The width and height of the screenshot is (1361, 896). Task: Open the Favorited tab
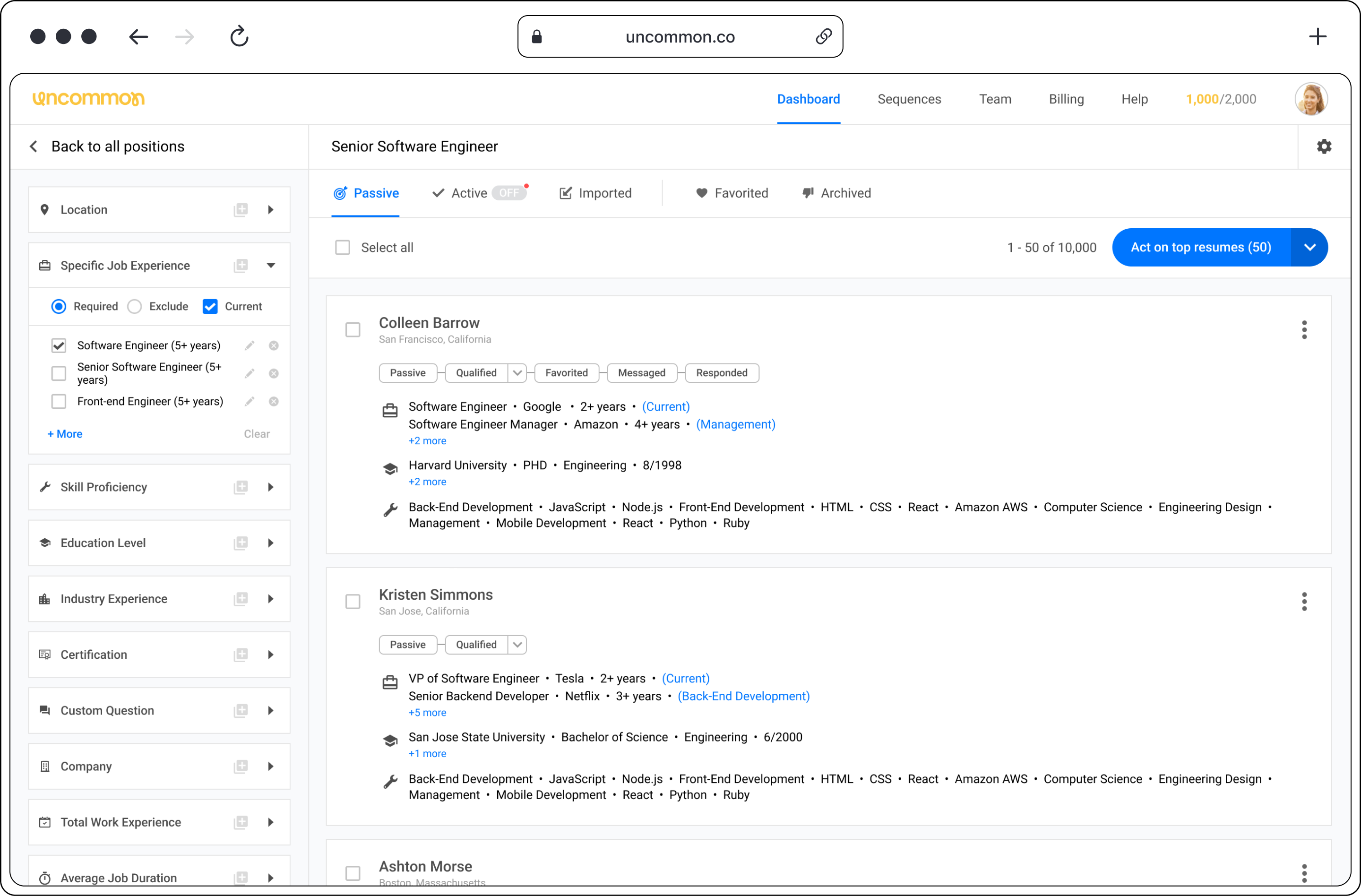(x=732, y=193)
